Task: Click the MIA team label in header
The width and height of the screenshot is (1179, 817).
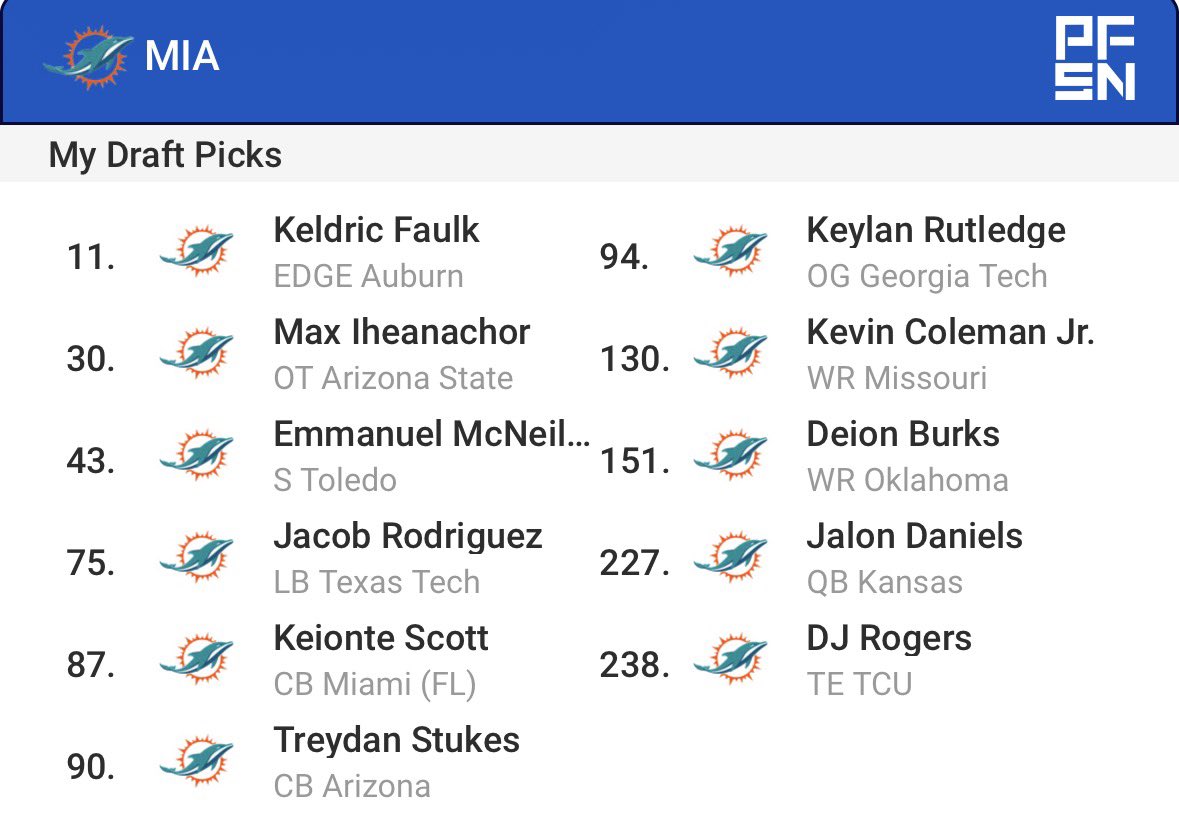Action: pyautogui.click(x=182, y=57)
